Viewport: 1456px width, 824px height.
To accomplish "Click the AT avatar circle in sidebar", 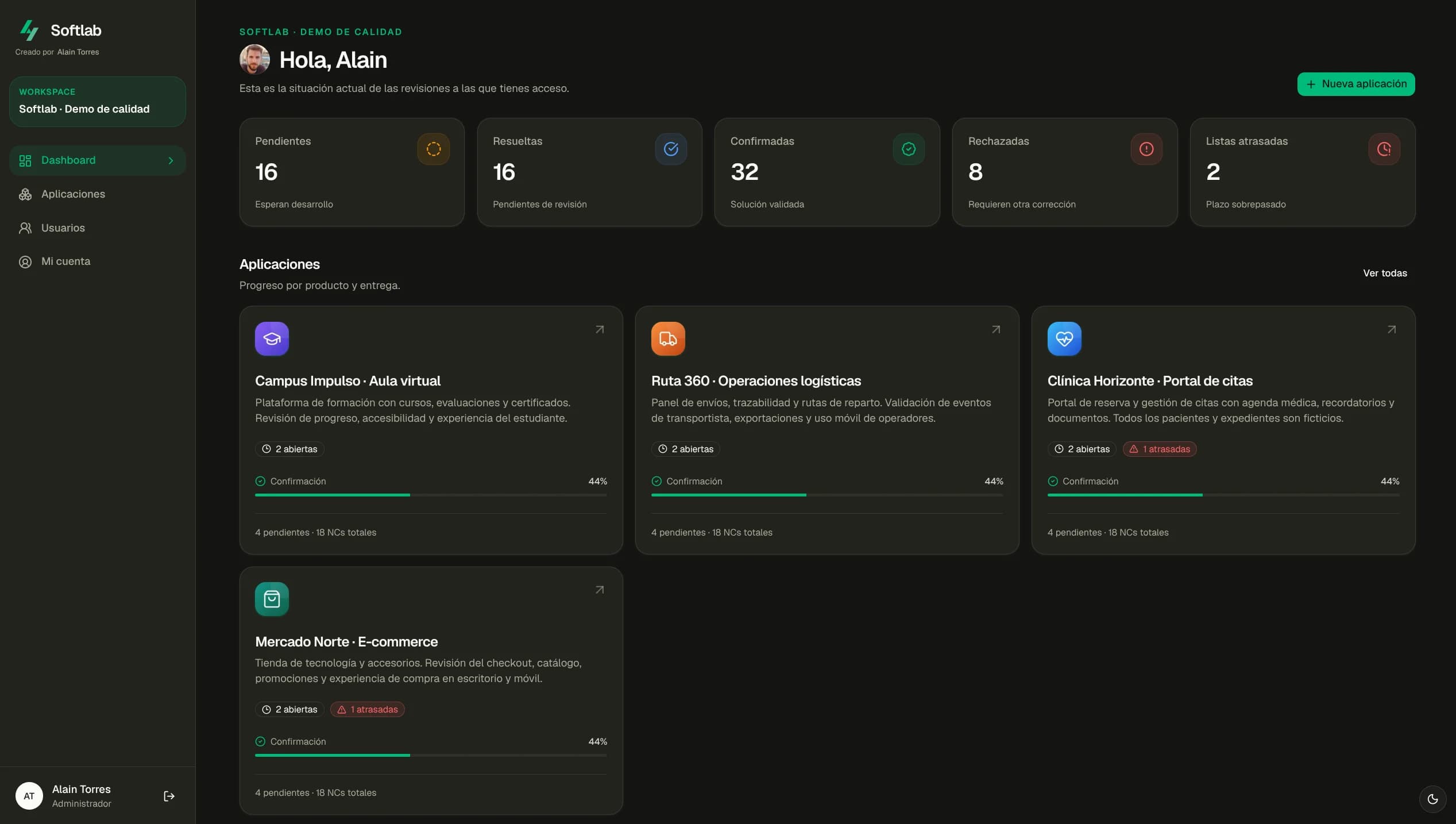I will (x=29, y=796).
